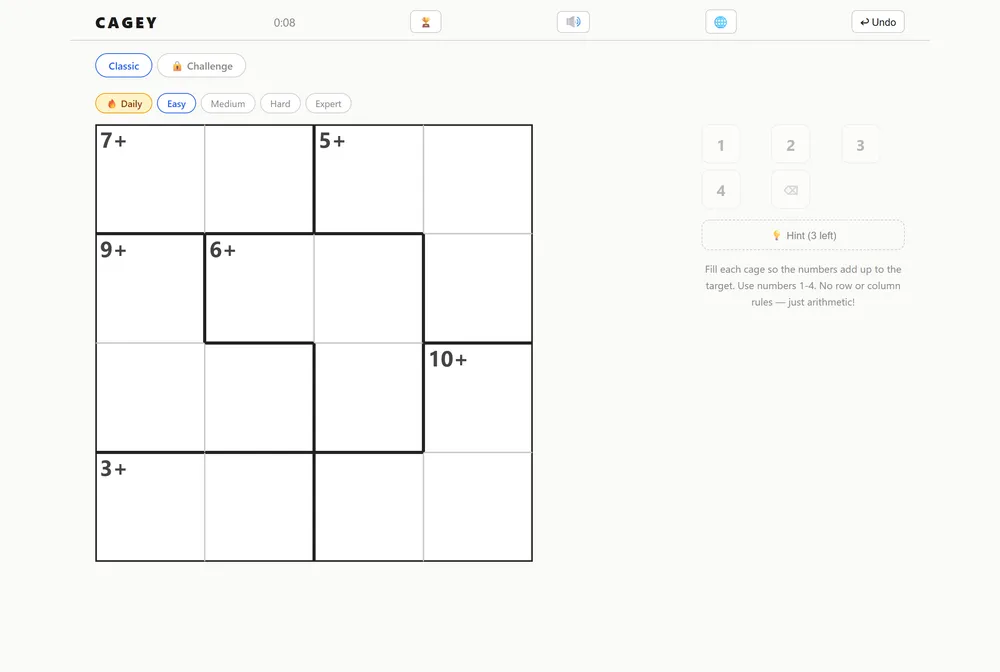Select the Classic mode tab
The width and height of the screenshot is (1000, 672).
click(124, 66)
